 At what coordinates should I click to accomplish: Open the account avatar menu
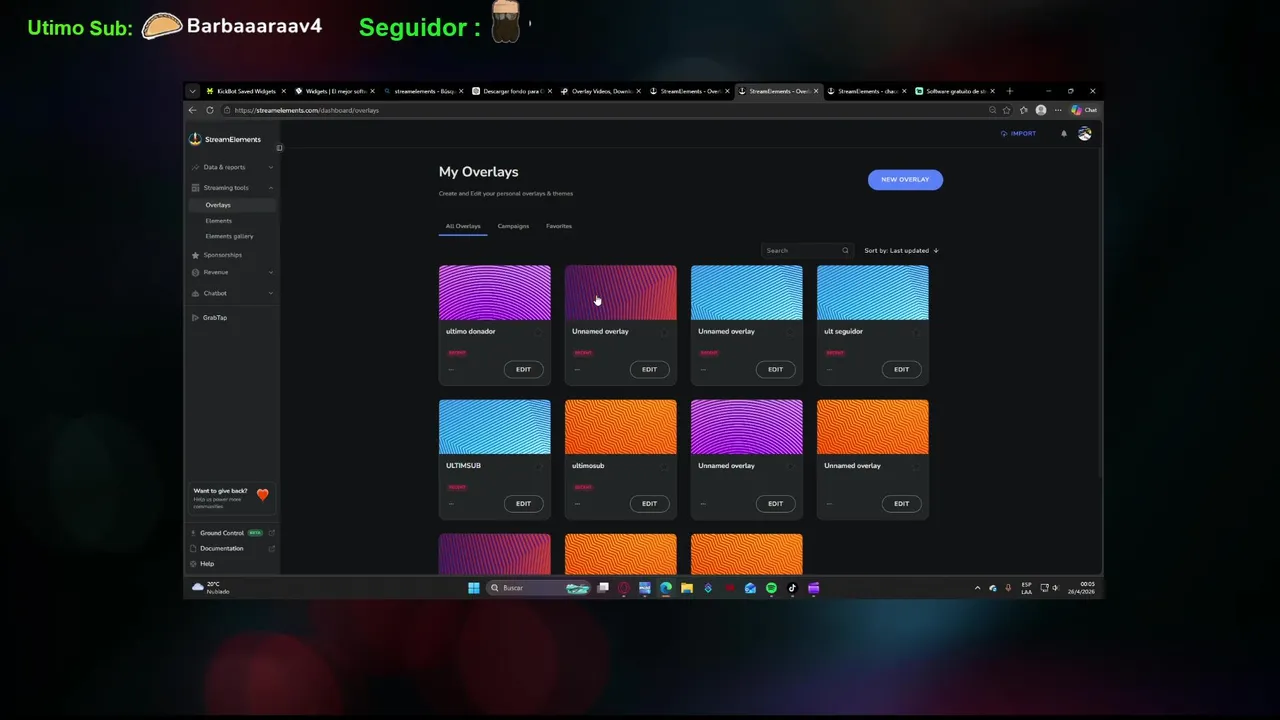1084,133
